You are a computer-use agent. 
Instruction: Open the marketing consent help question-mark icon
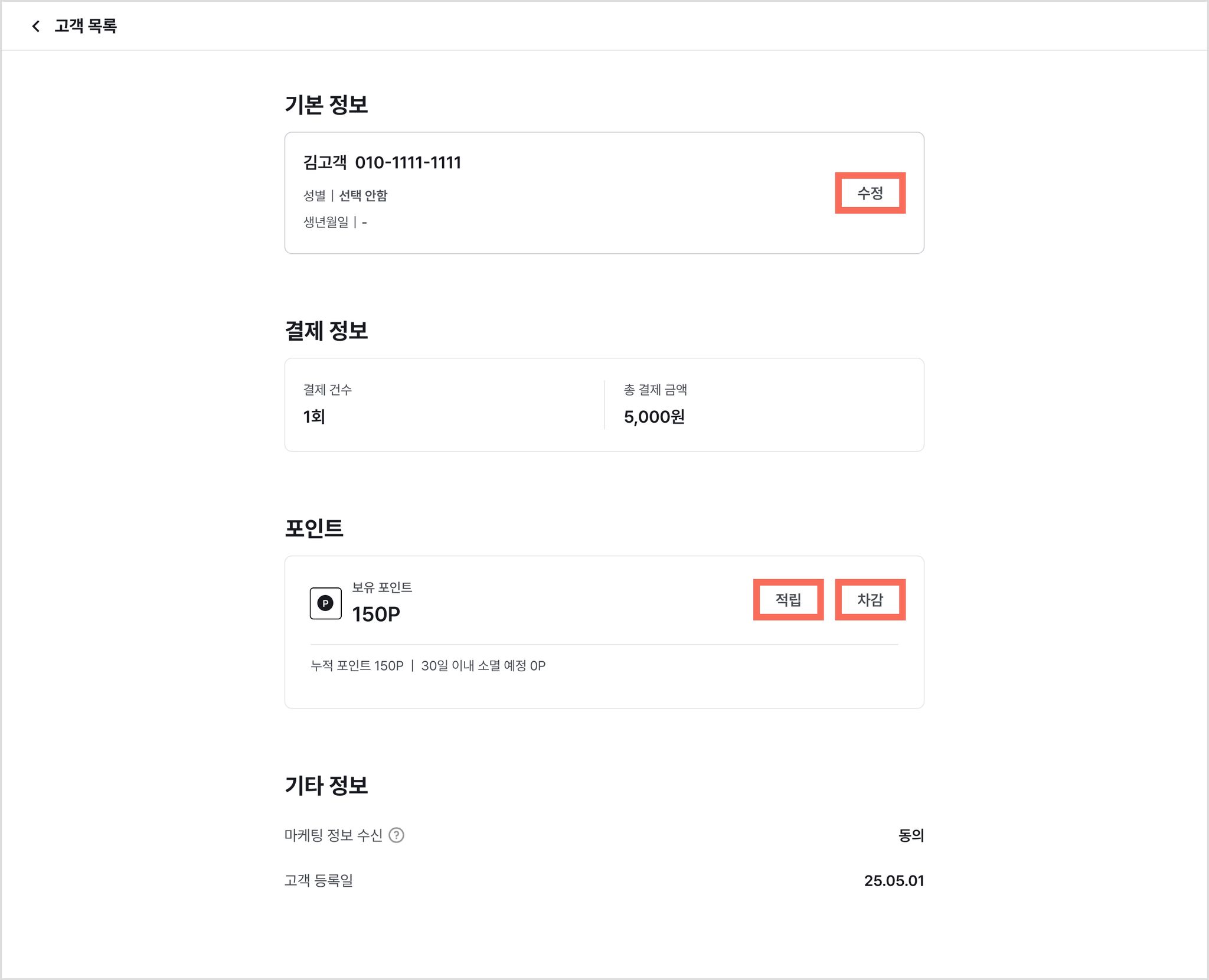pos(397,835)
